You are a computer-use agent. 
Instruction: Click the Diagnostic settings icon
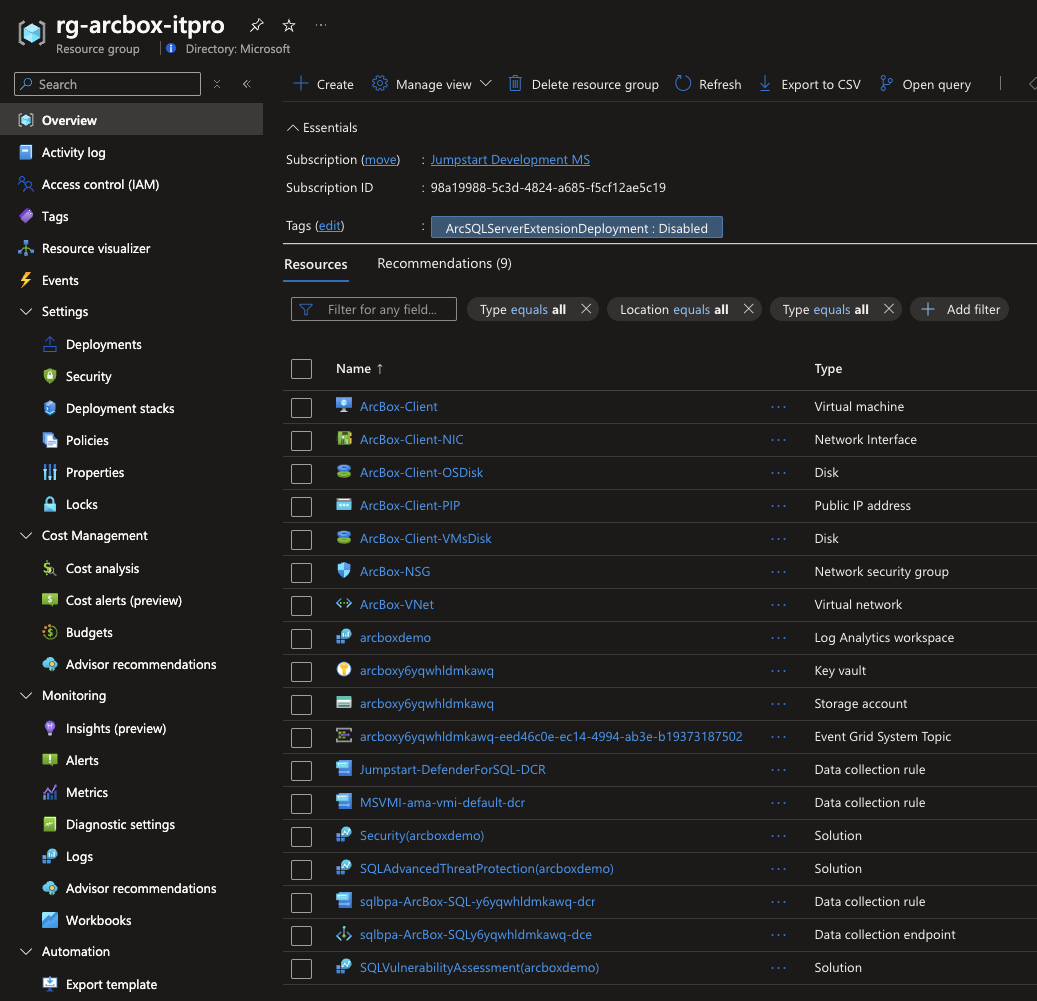click(x=50, y=824)
